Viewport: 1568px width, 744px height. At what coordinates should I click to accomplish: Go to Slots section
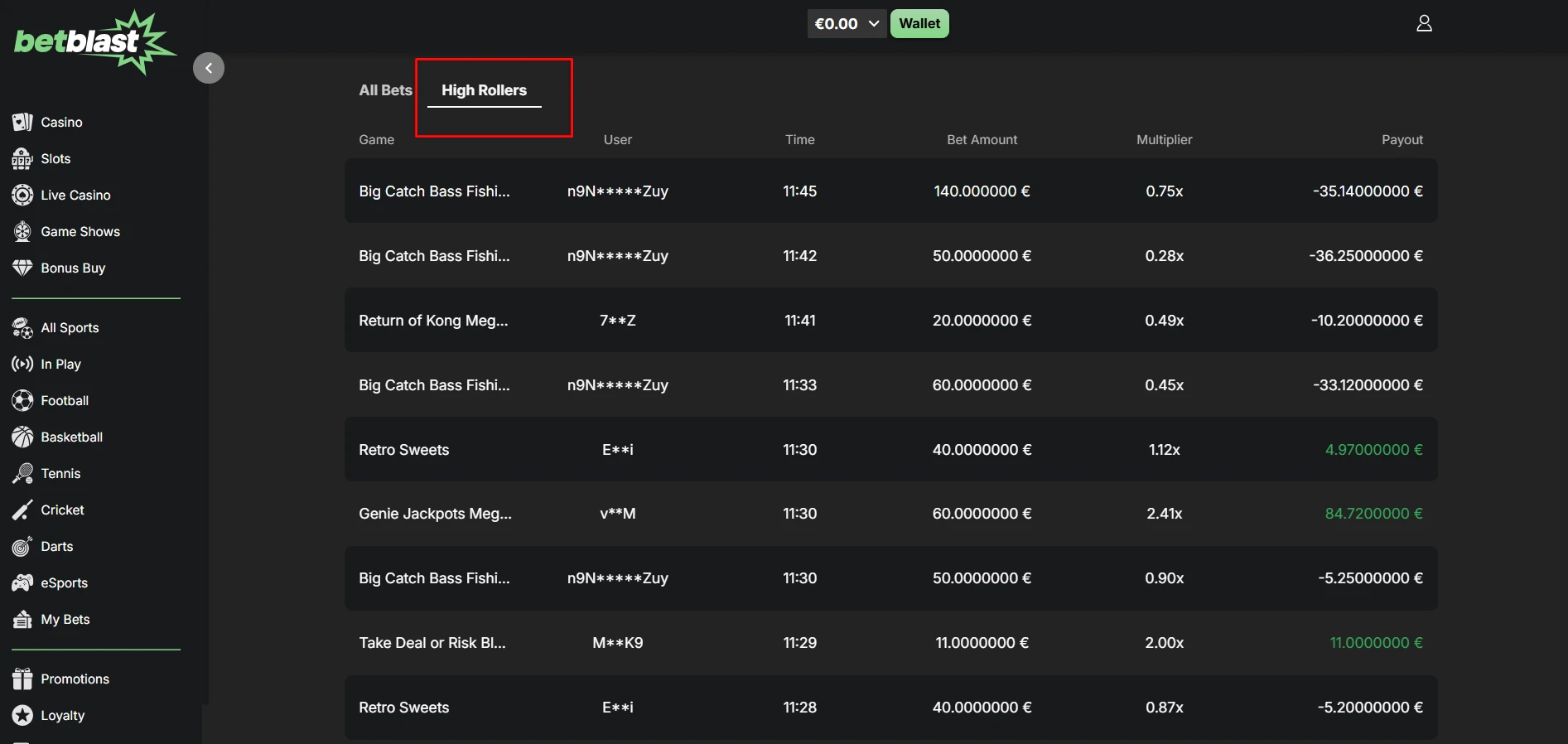coord(55,158)
